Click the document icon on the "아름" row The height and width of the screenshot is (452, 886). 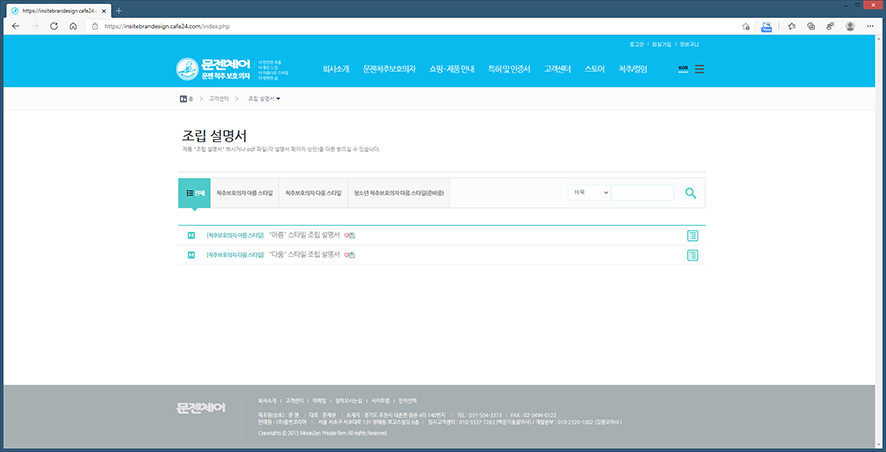click(x=692, y=236)
